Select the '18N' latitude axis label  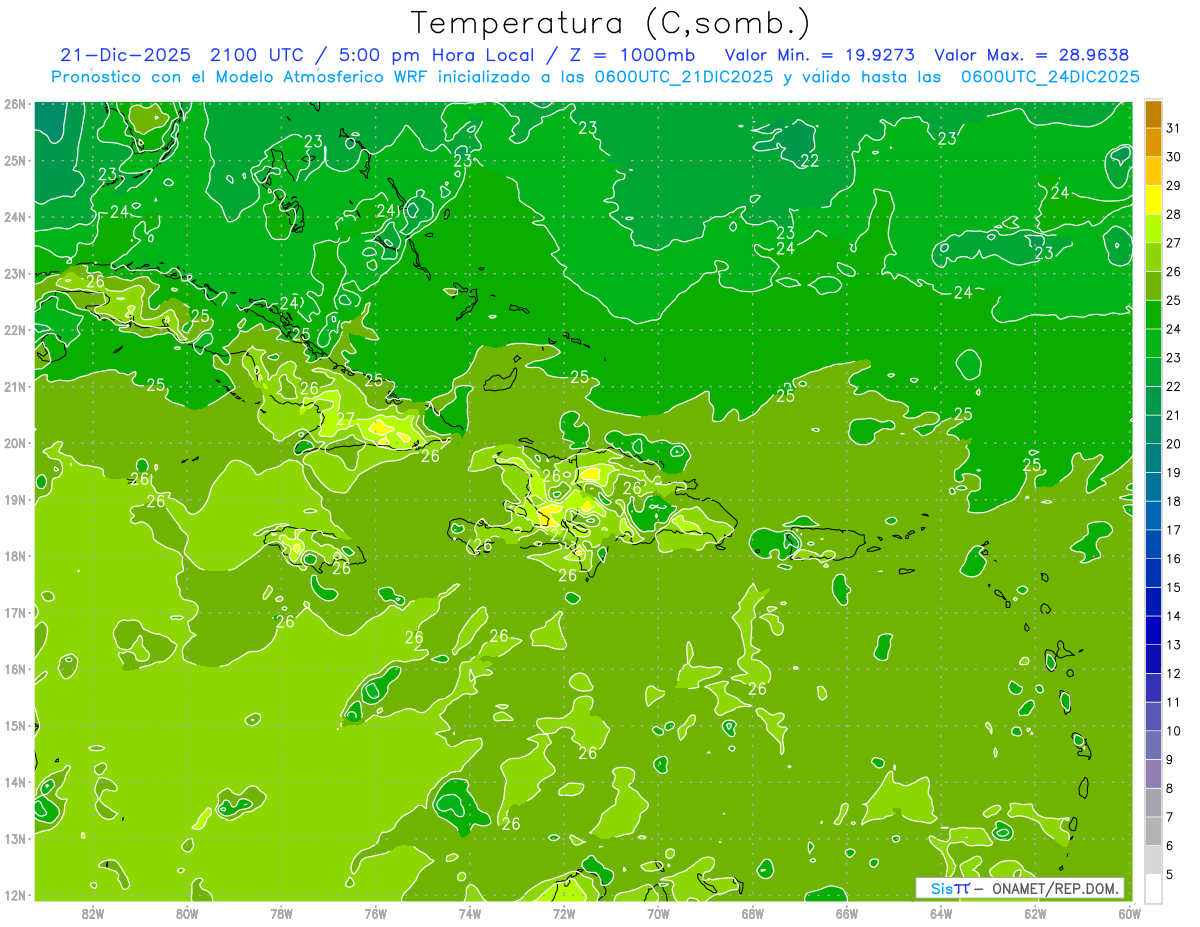tap(14, 555)
